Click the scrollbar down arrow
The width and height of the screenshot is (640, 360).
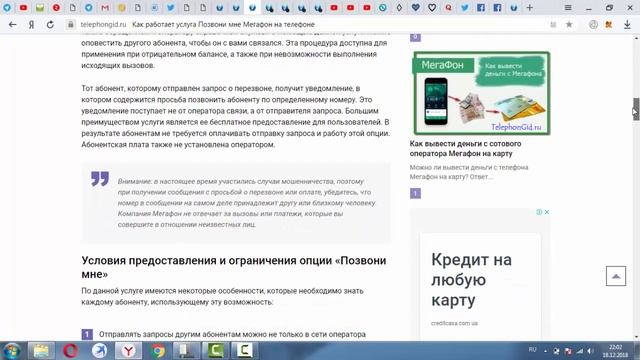point(636,337)
